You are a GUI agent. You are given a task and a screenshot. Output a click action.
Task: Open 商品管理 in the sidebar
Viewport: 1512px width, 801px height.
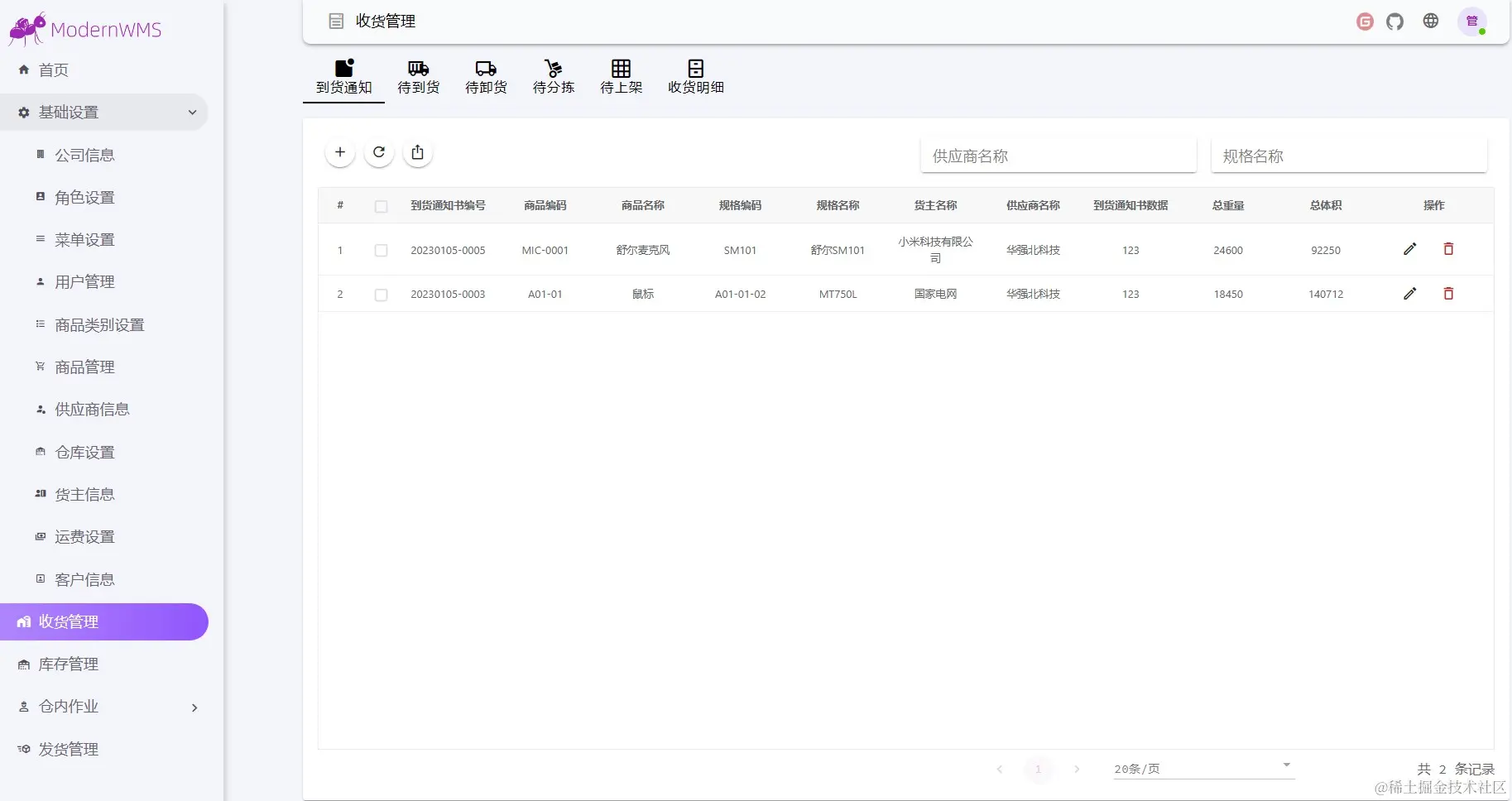pyautogui.click(x=84, y=367)
